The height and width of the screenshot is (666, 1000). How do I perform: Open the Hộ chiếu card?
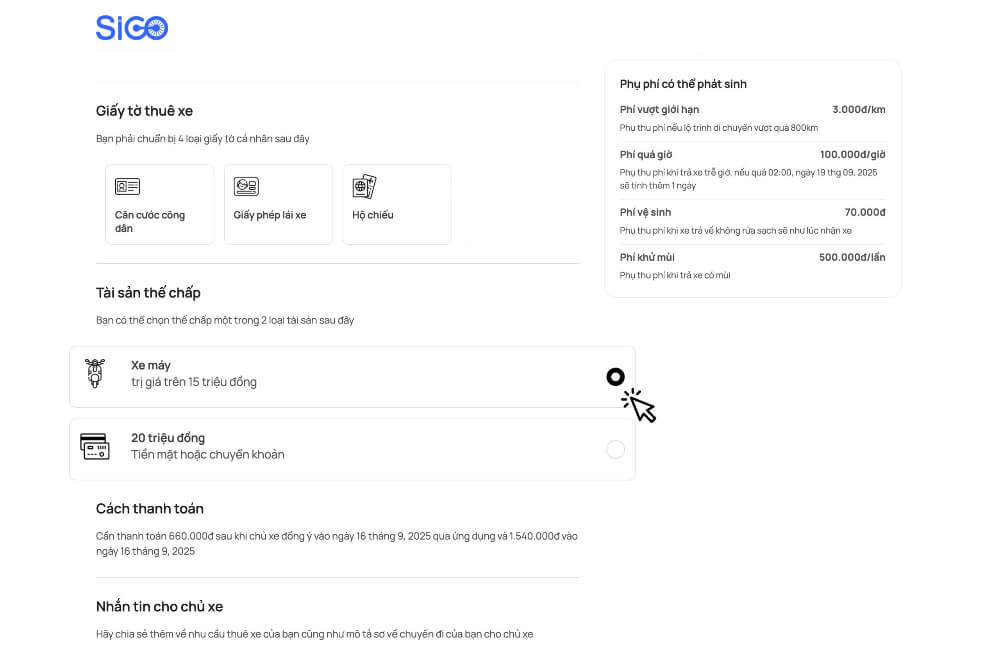point(396,205)
